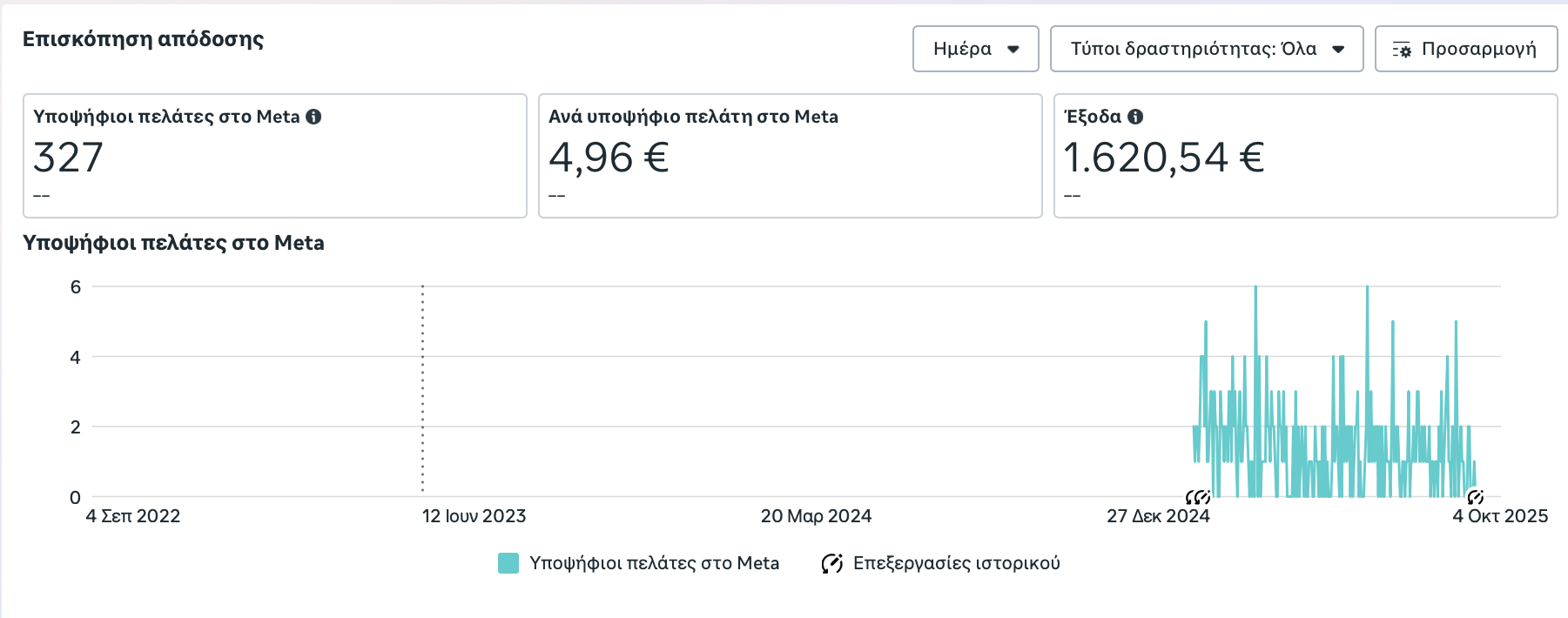Click history edit marker above 27 Δεκ 2024
Image resolution: width=1568 pixels, height=618 pixels.
[x=1198, y=497]
